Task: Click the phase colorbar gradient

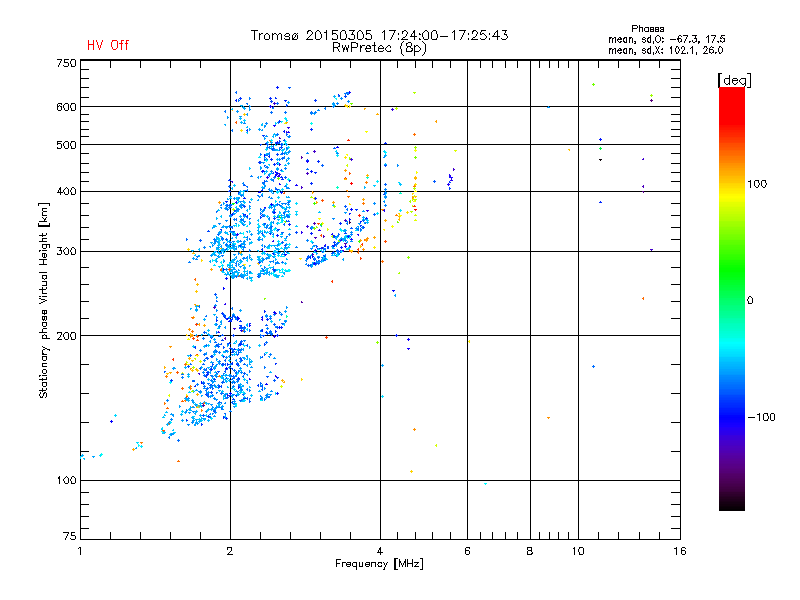Action: coord(732,298)
